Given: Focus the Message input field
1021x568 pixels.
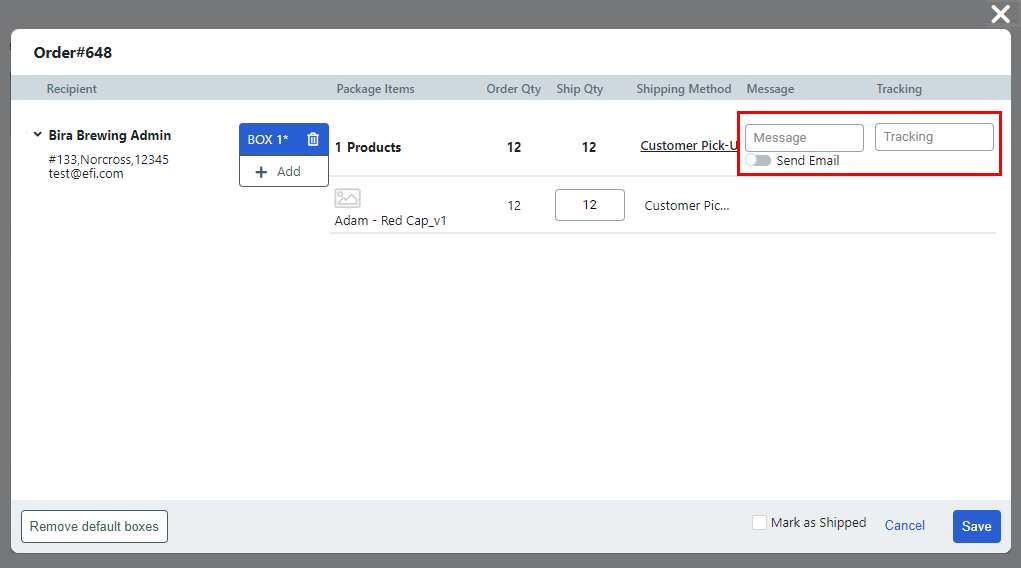Looking at the screenshot, I should click(x=804, y=138).
